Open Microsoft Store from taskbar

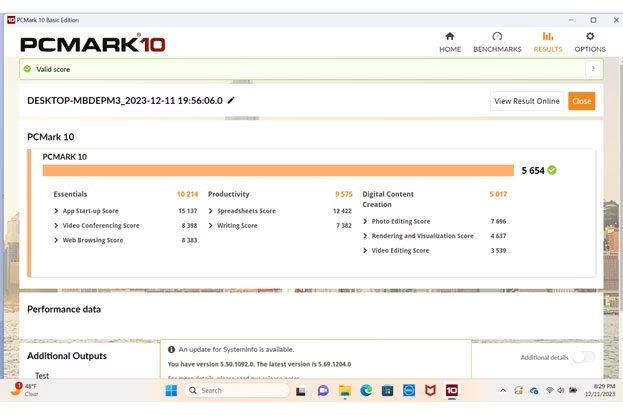click(x=387, y=390)
